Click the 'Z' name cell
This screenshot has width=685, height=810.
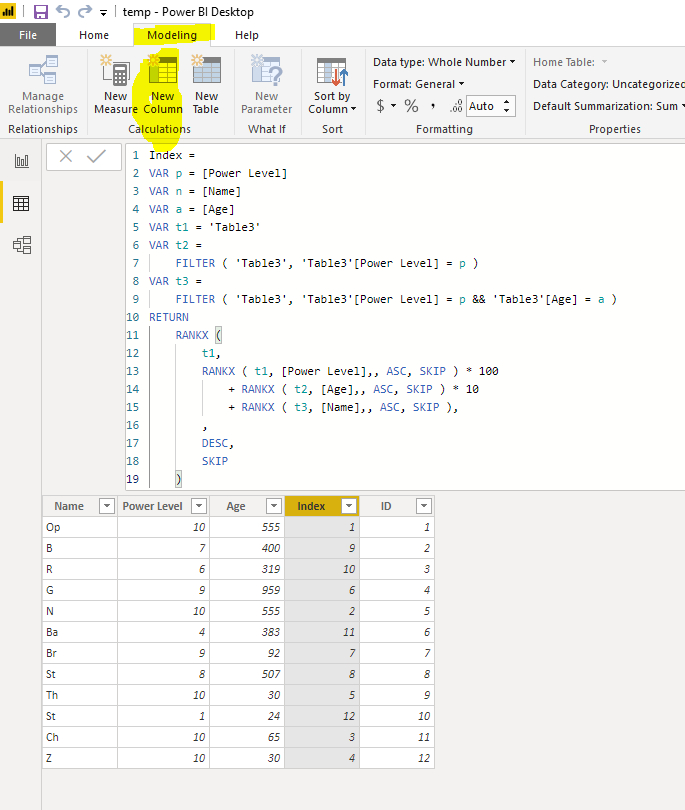pyautogui.click(x=80, y=758)
